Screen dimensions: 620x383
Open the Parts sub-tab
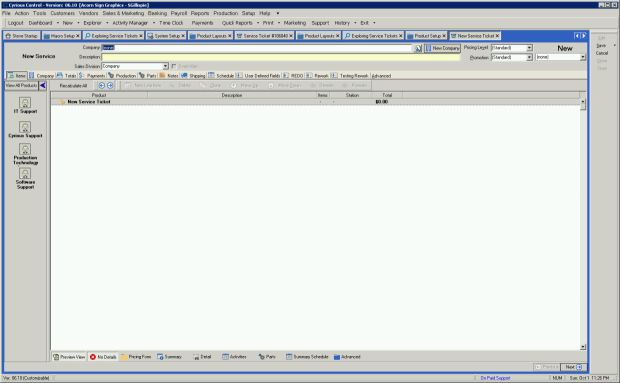click(x=148, y=75)
